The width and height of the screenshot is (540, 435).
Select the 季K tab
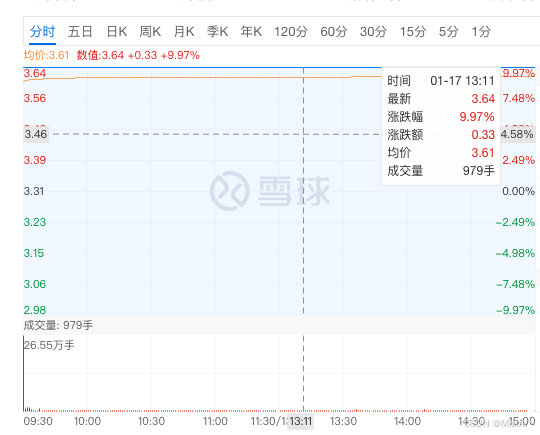pos(217,32)
